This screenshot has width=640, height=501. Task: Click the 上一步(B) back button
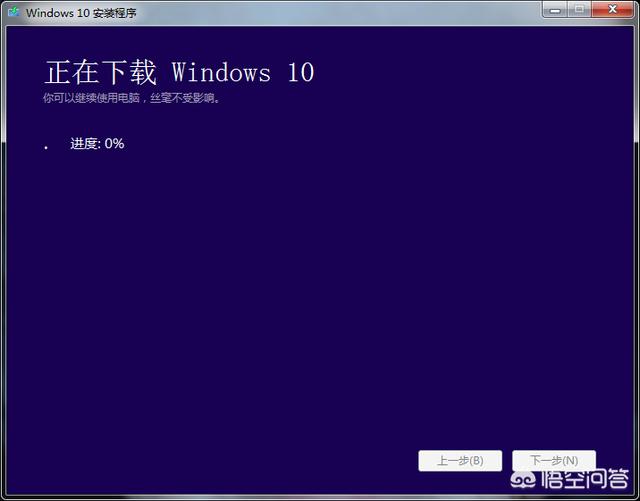coord(460,461)
